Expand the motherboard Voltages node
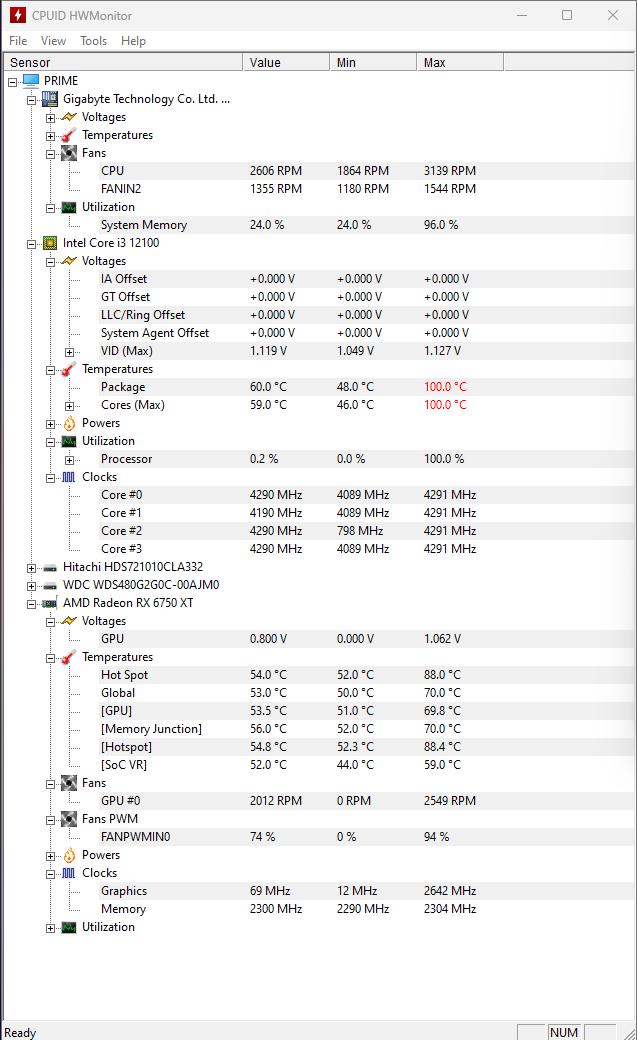This screenshot has width=637, height=1040. pos(50,118)
